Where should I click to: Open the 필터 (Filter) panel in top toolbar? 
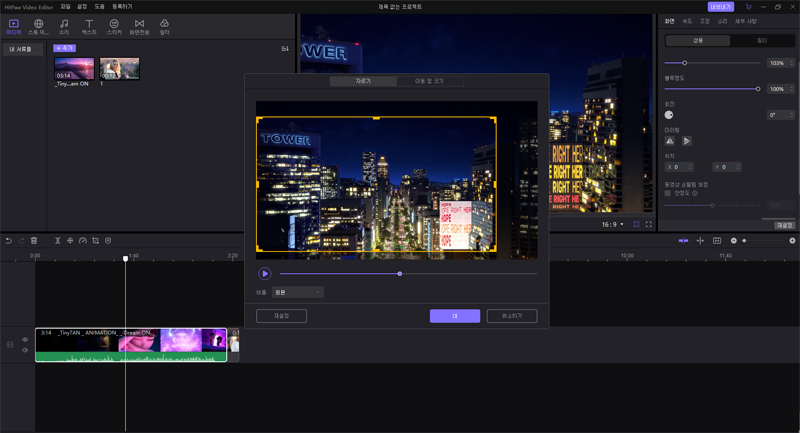[x=164, y=27]
